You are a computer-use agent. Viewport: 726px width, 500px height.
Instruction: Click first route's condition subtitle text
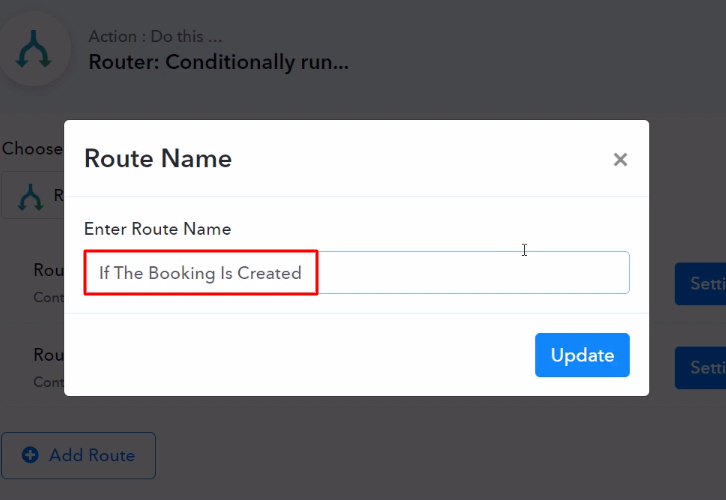click(x=49, y=297)
